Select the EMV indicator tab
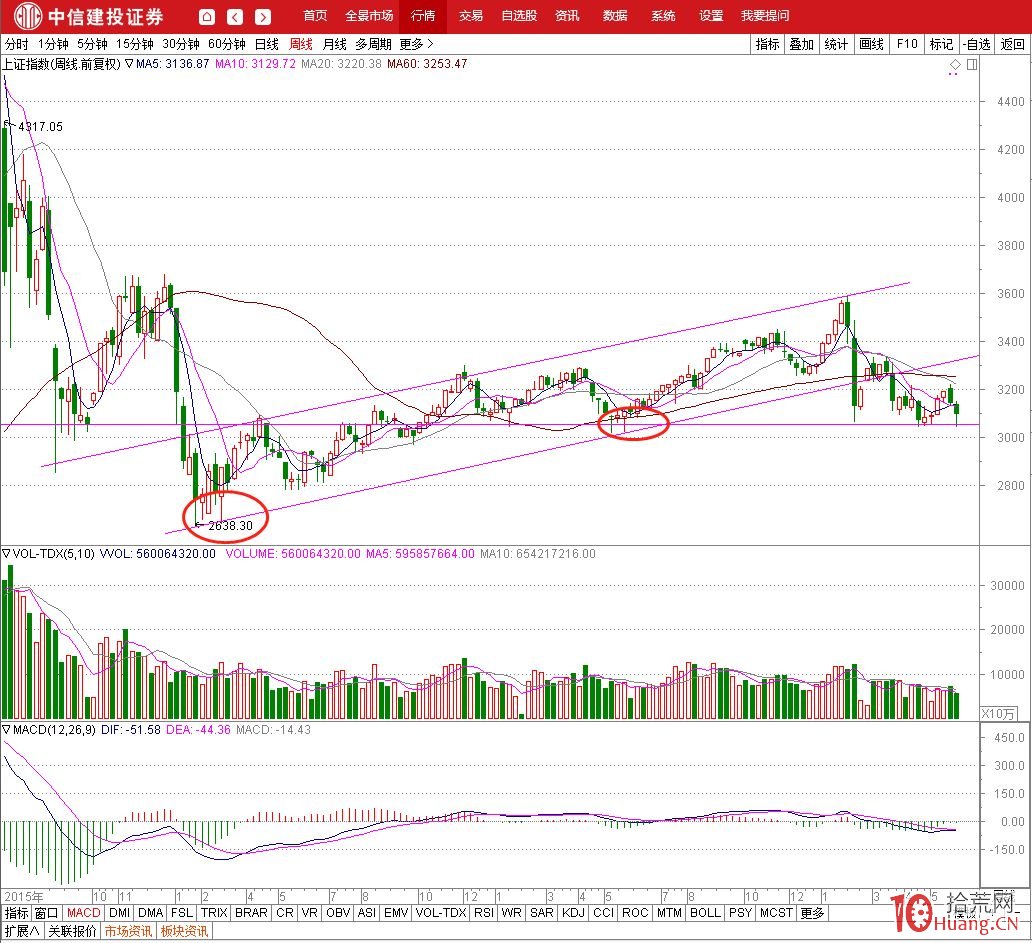The width and height of the screenshot is (1032, 943). click(x=396, y=913)
